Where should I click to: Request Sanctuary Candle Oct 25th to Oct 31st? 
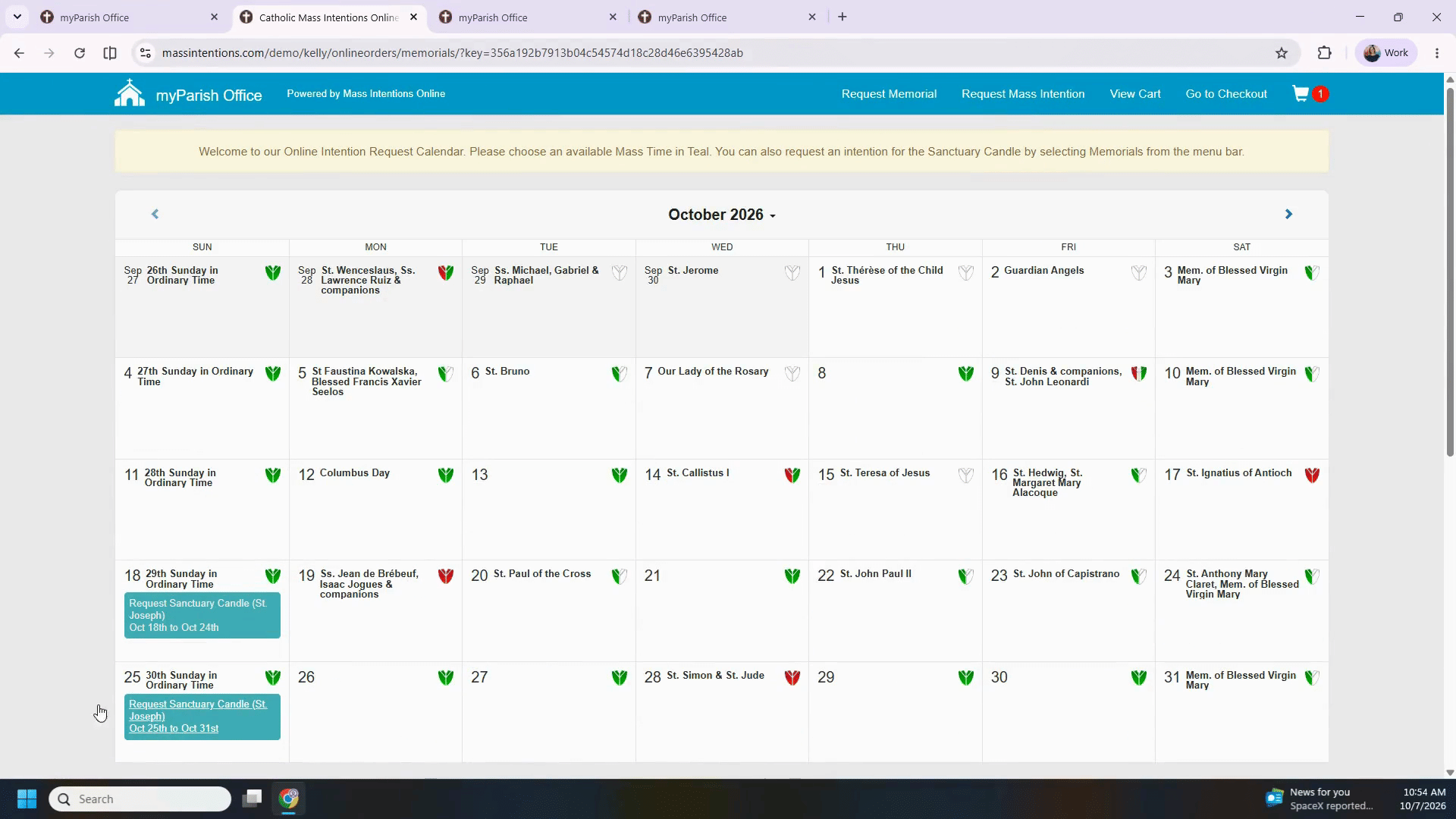[202, 717]
